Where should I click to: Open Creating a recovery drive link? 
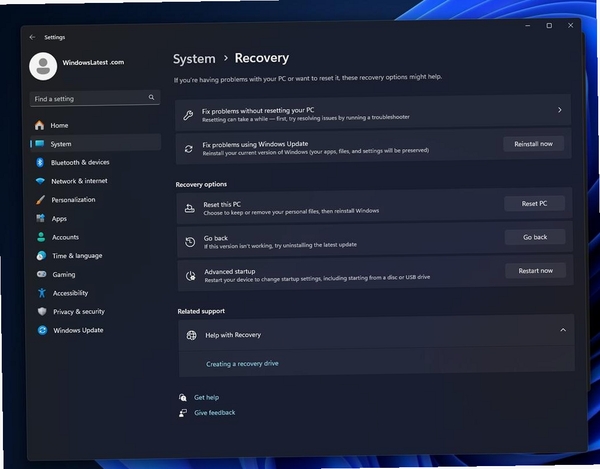point(242,363)
